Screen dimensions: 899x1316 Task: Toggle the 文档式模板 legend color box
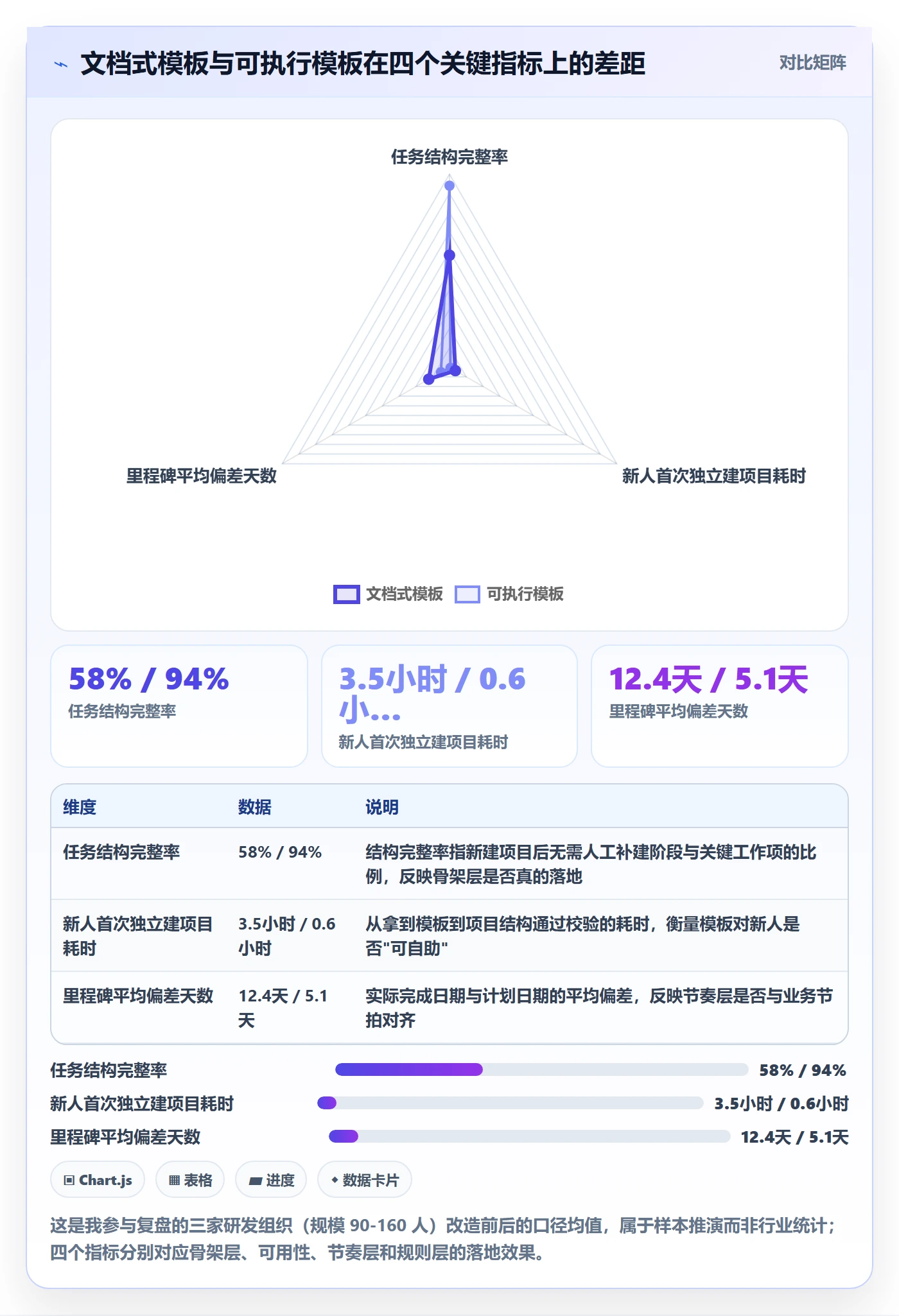(x=346, y=594)
